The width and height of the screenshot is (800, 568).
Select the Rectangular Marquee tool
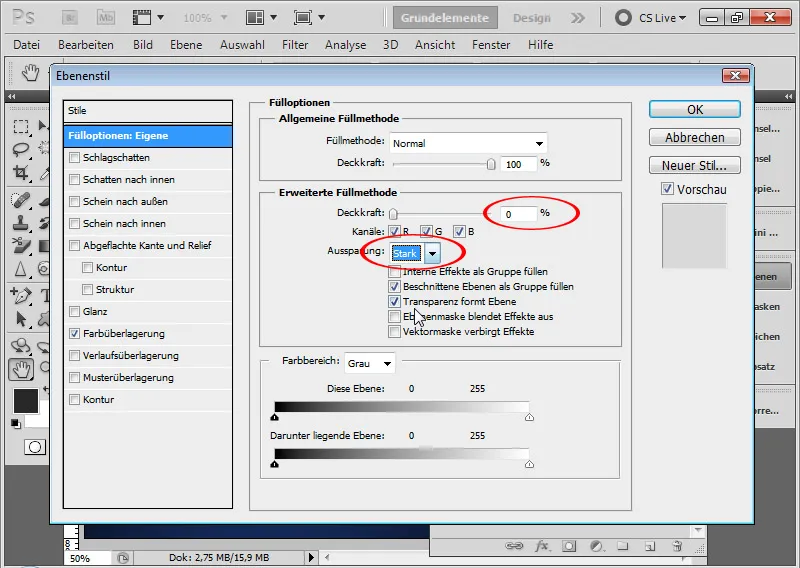click(21, 126)
